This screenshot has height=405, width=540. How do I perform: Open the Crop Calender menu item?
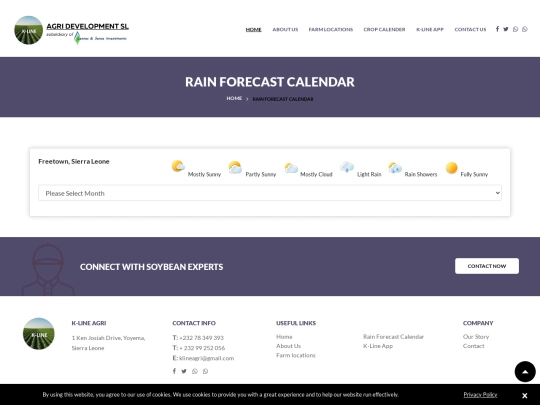(384, 29)
